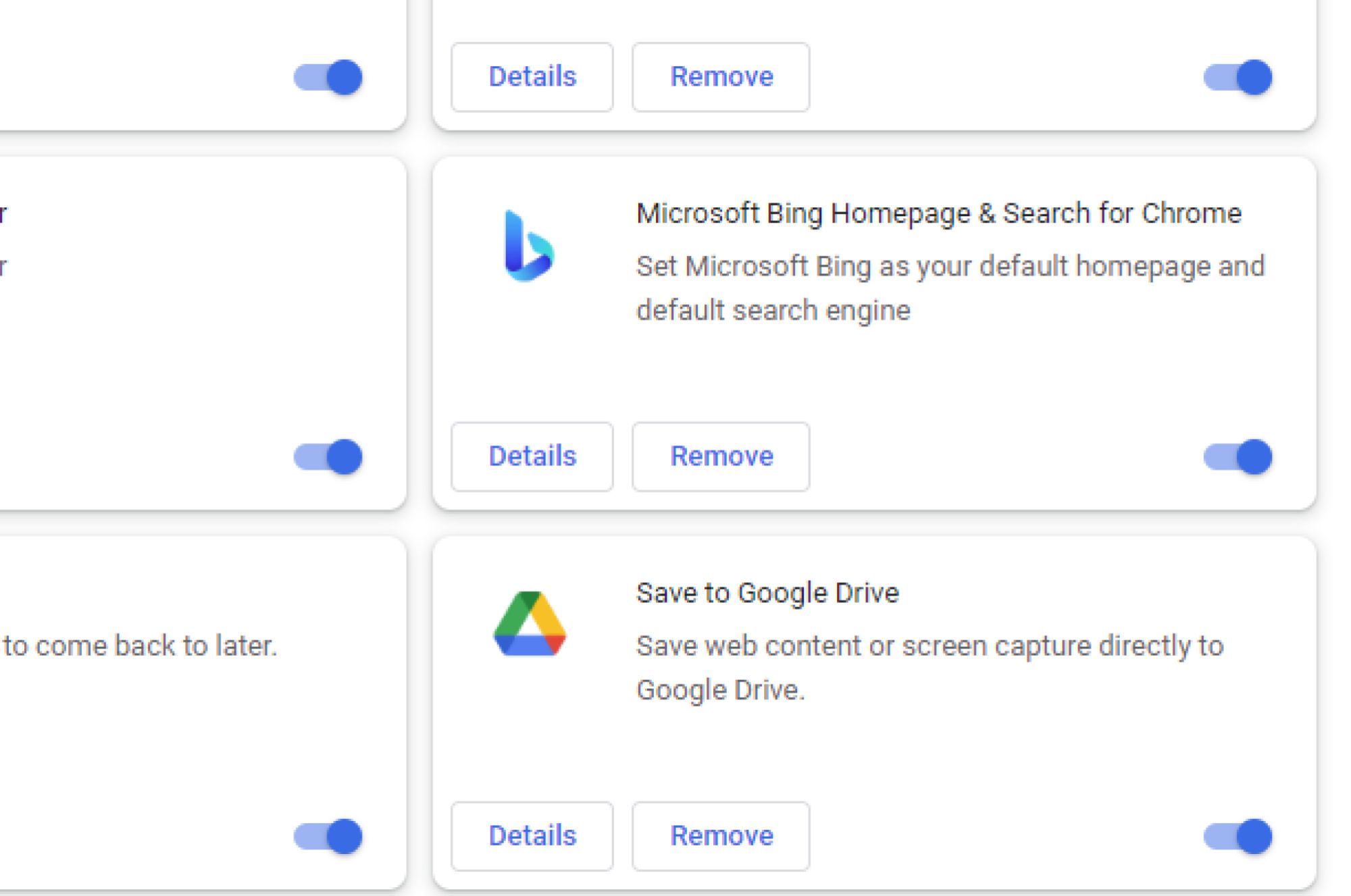View Details of Save to Google Drive
1351x896 pixels.
point(532,836)
